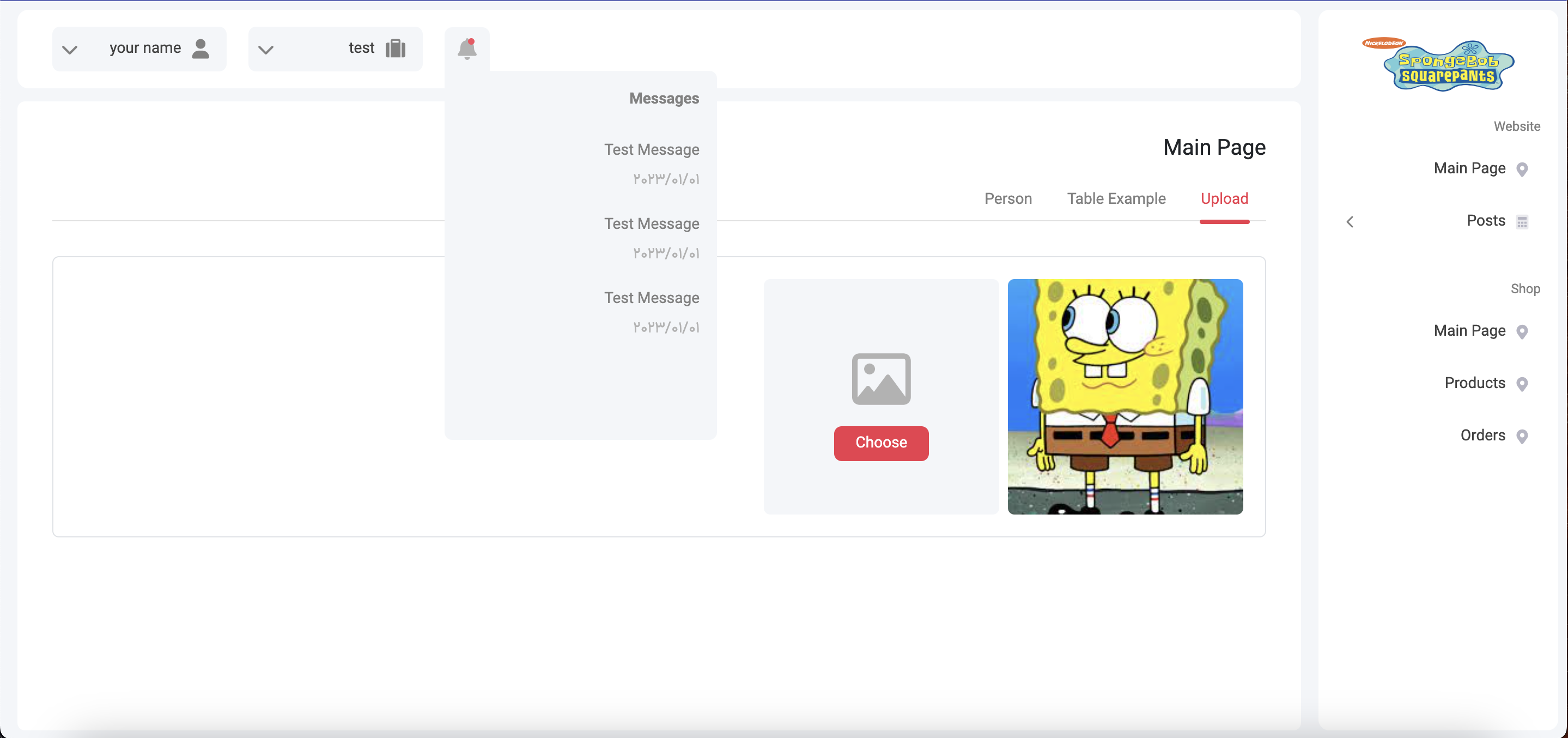
Task: Open the first Test Message notification
Action: [651, 150]
